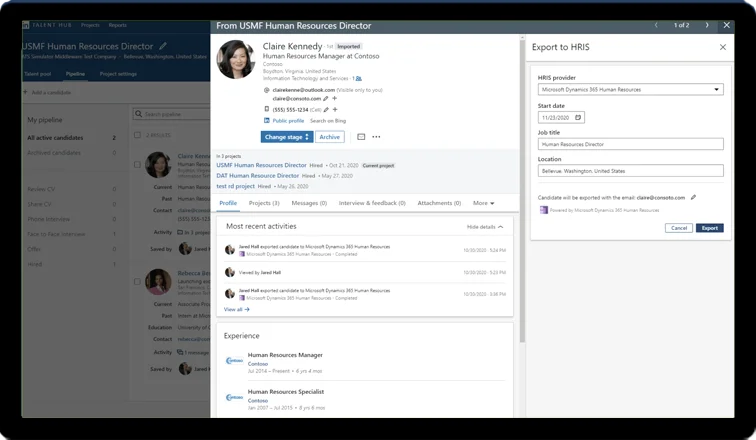This screenshot has width=756, height=440.
Task: Click the Export button
Action: pos(709,228)
